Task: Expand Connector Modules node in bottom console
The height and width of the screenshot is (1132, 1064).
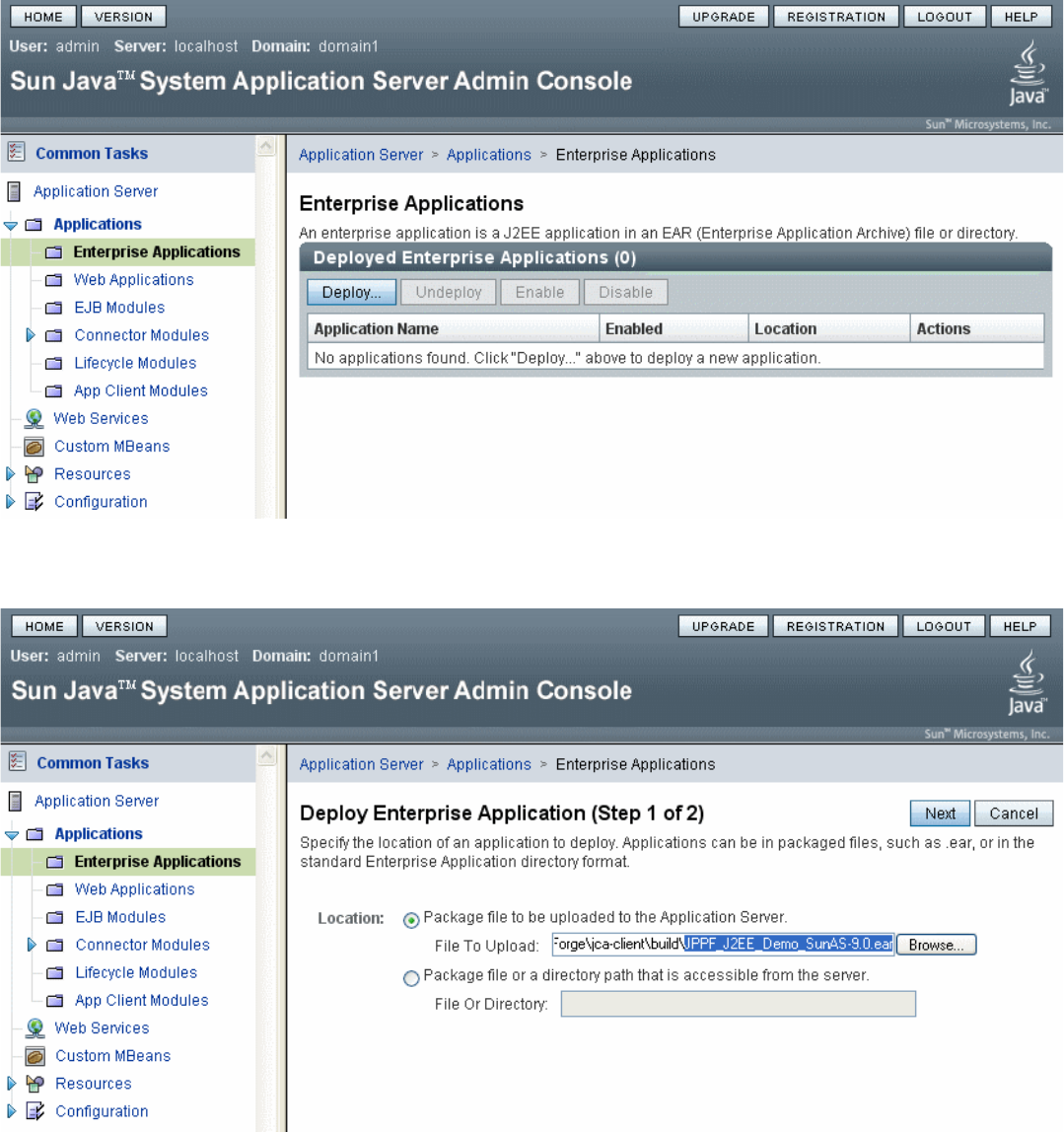Action: point(32,945)
